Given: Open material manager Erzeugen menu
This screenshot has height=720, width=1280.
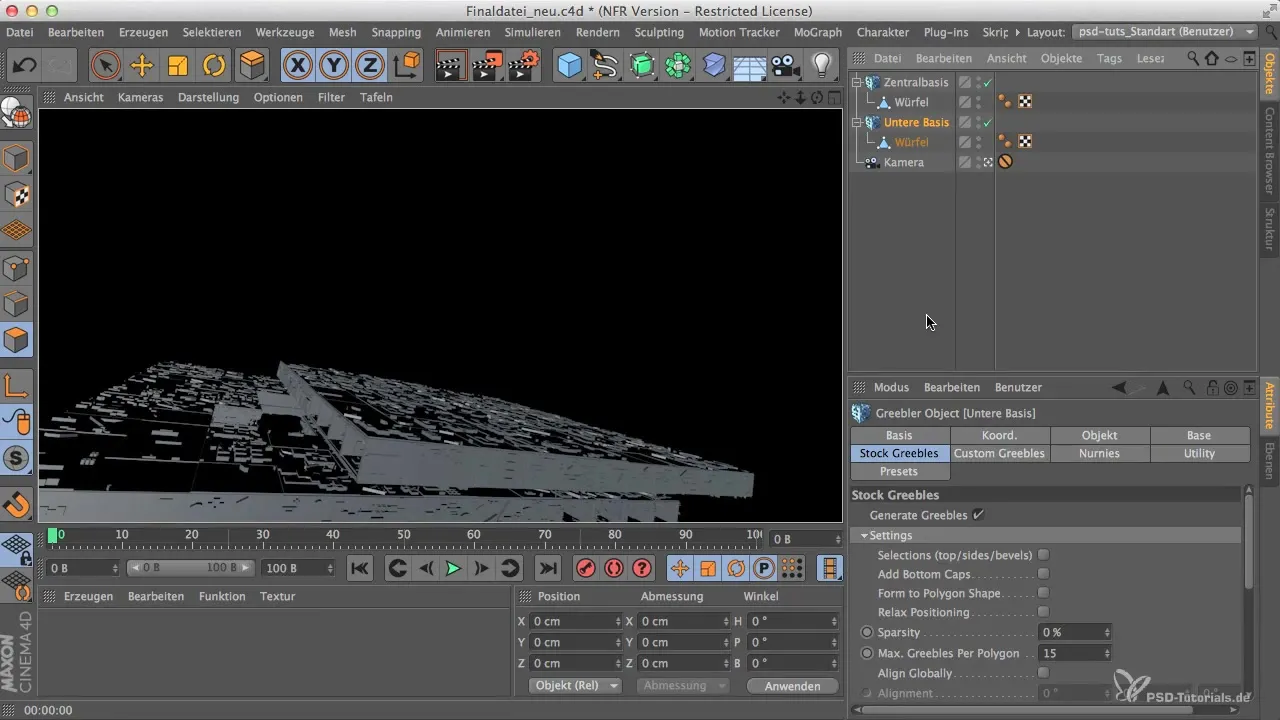Looking at the screenshot, I should coord(88,596).
